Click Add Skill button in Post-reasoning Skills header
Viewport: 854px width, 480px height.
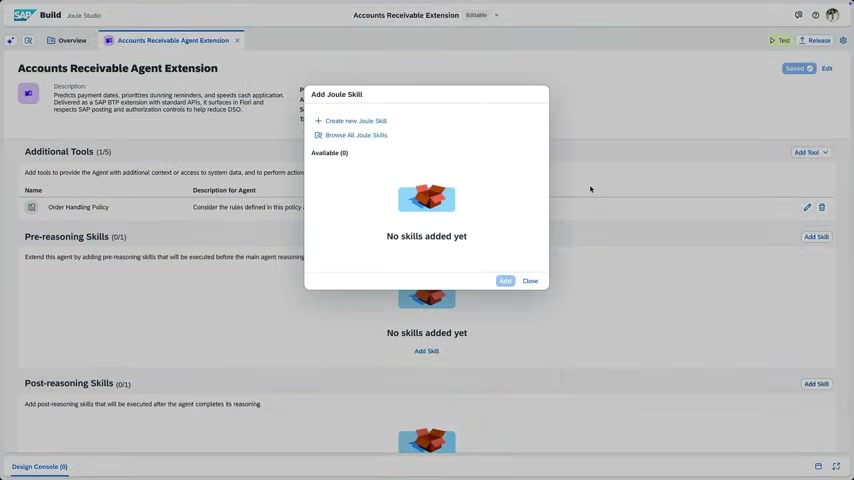point(816,384)
